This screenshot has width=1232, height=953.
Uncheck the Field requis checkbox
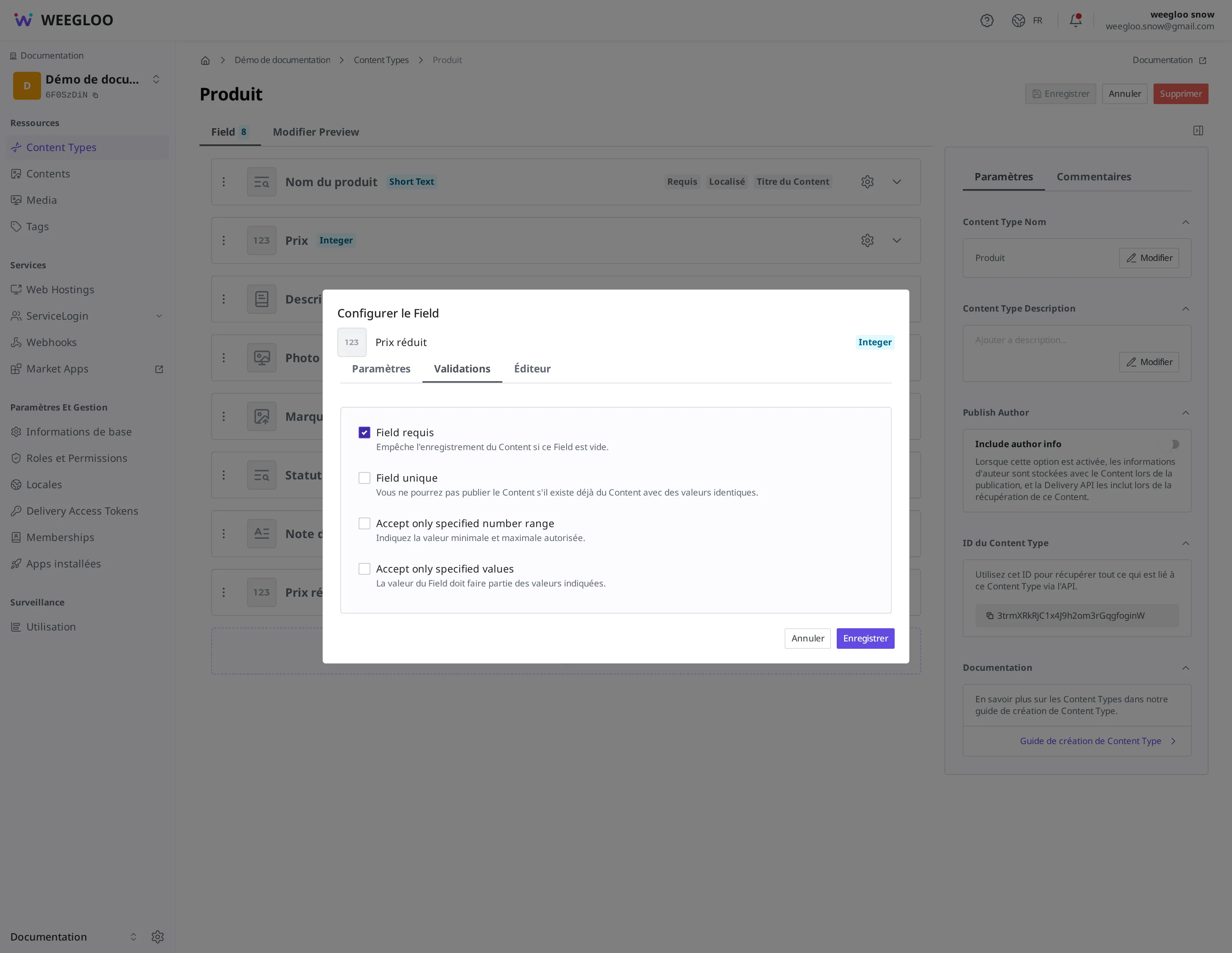point(364,433)
